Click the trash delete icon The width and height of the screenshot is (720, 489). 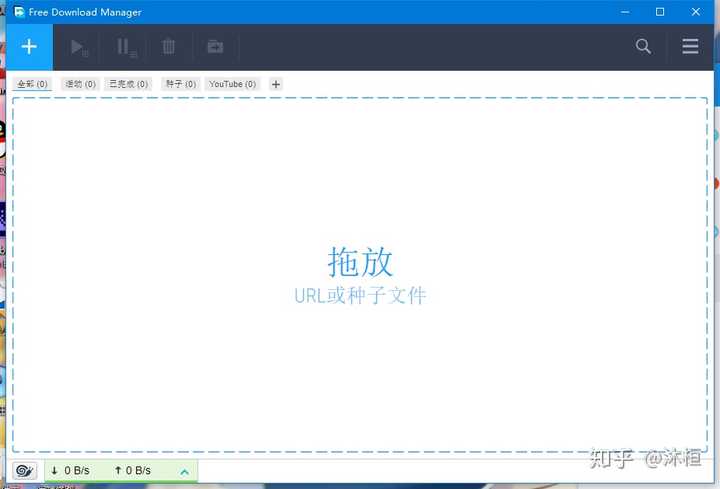tap(169, 47)
